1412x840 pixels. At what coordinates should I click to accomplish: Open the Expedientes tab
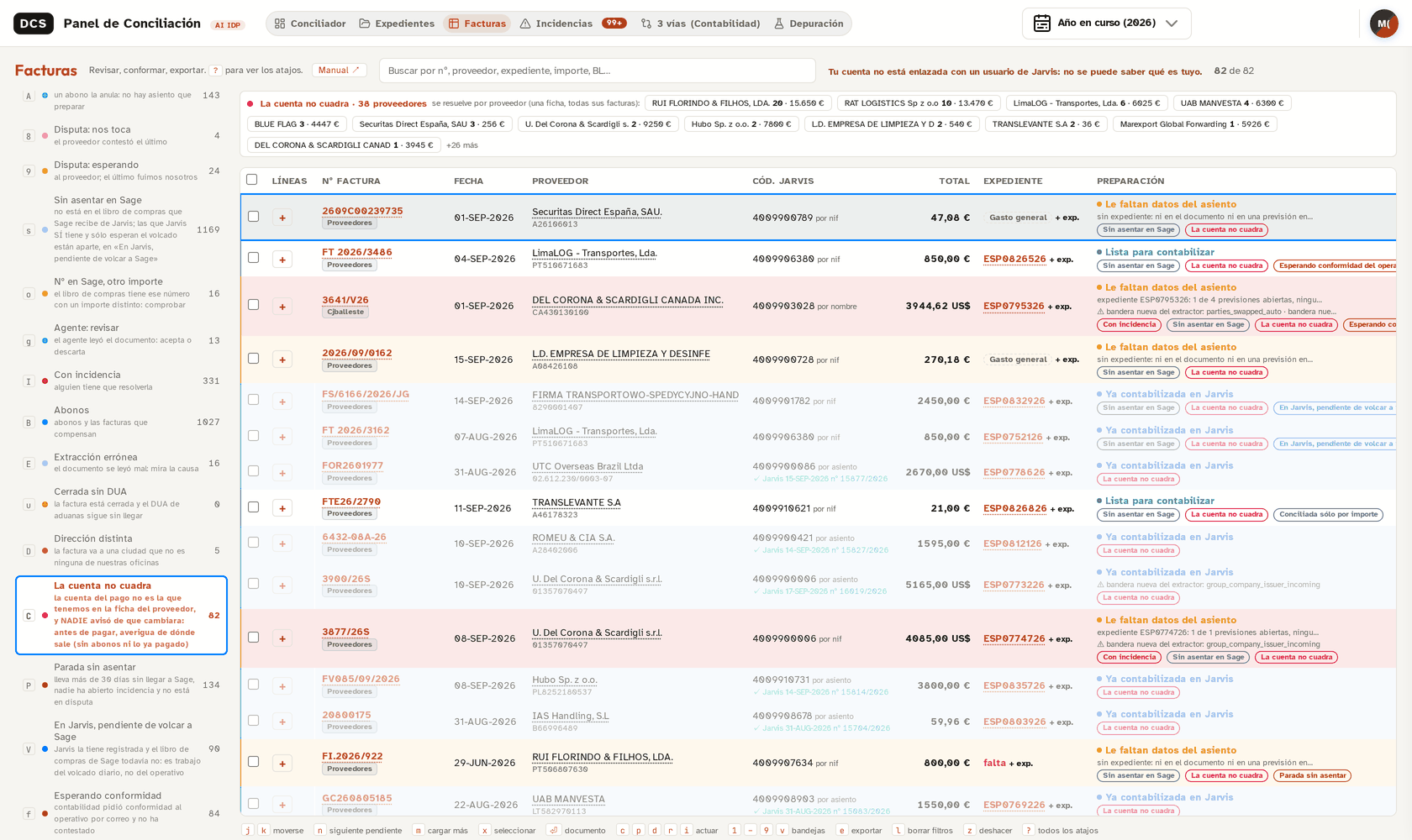[397, 24]
